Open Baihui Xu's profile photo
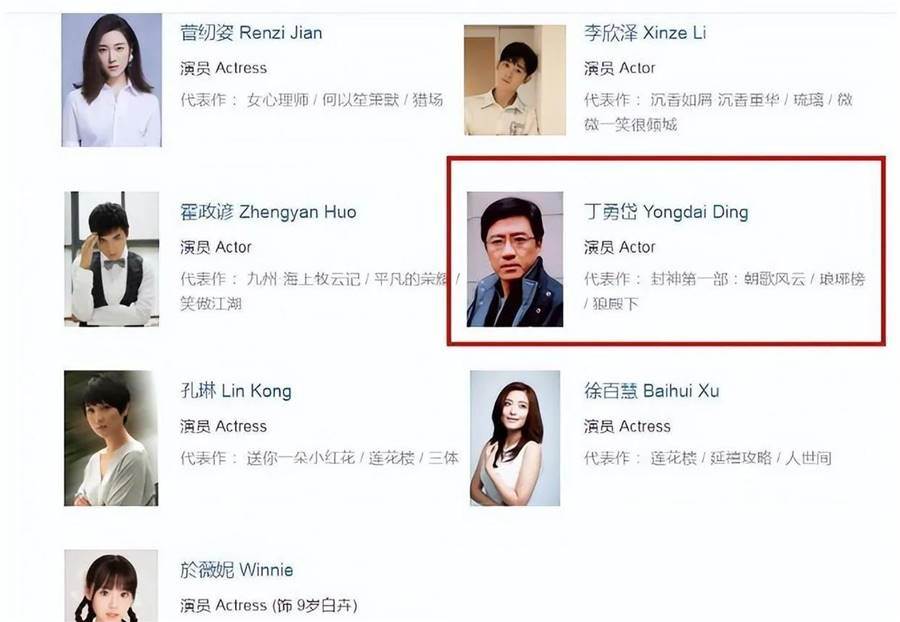The width and height of the screenshot is (900, 622). [515, 438]
